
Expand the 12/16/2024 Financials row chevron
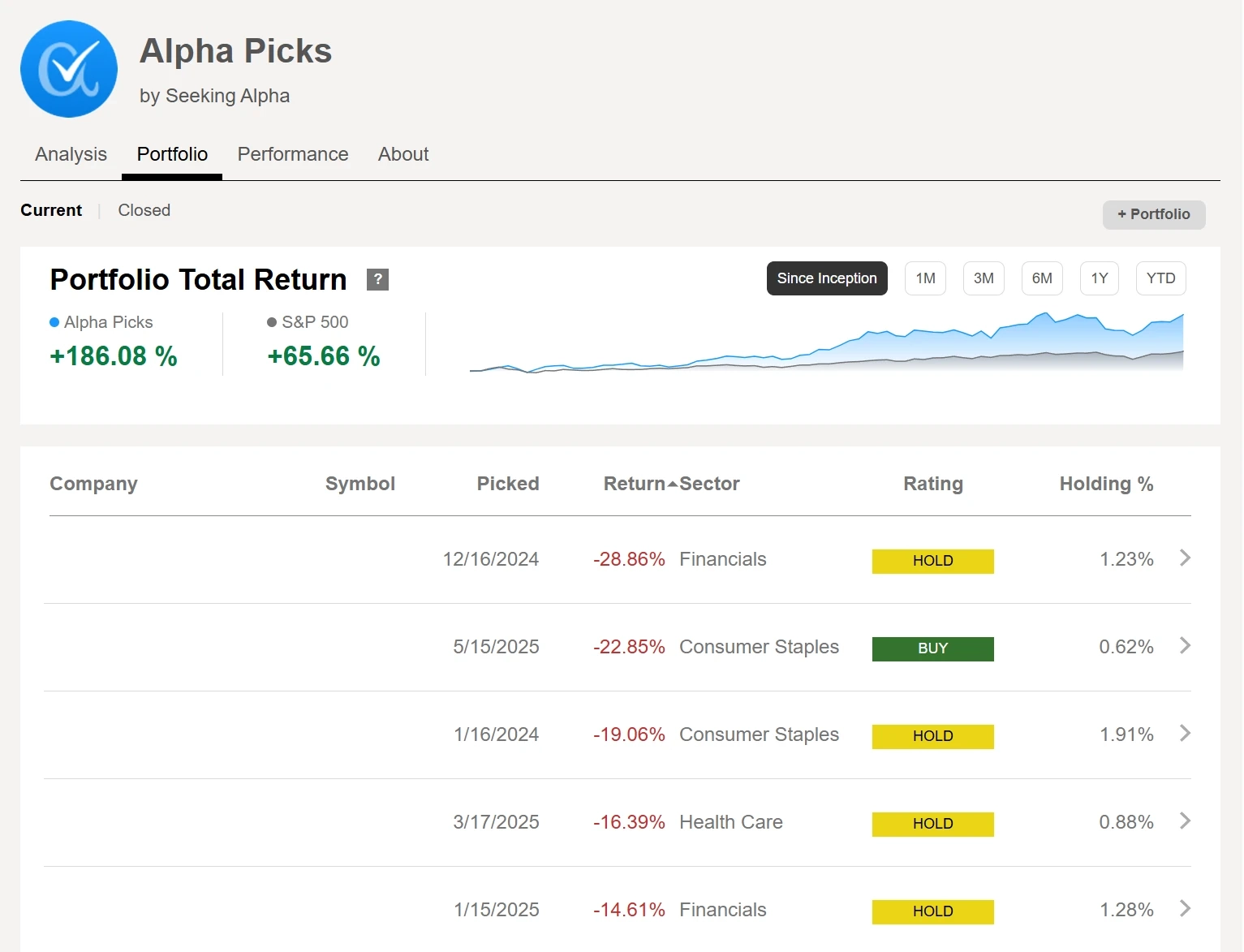(x=1185, y=558)
